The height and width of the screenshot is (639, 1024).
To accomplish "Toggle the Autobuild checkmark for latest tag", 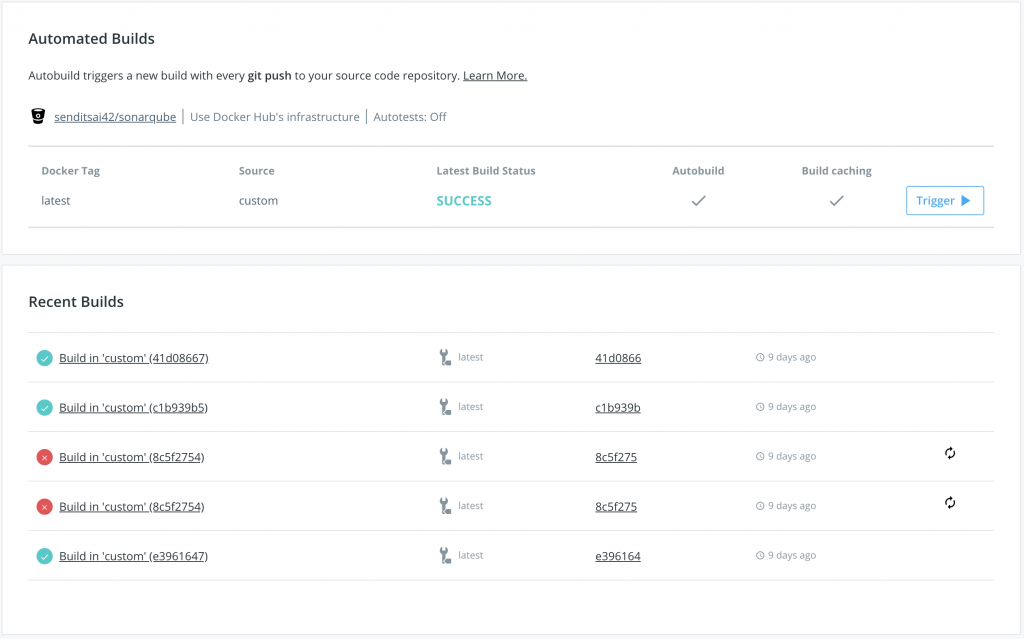I will click(x=699, y=201).
